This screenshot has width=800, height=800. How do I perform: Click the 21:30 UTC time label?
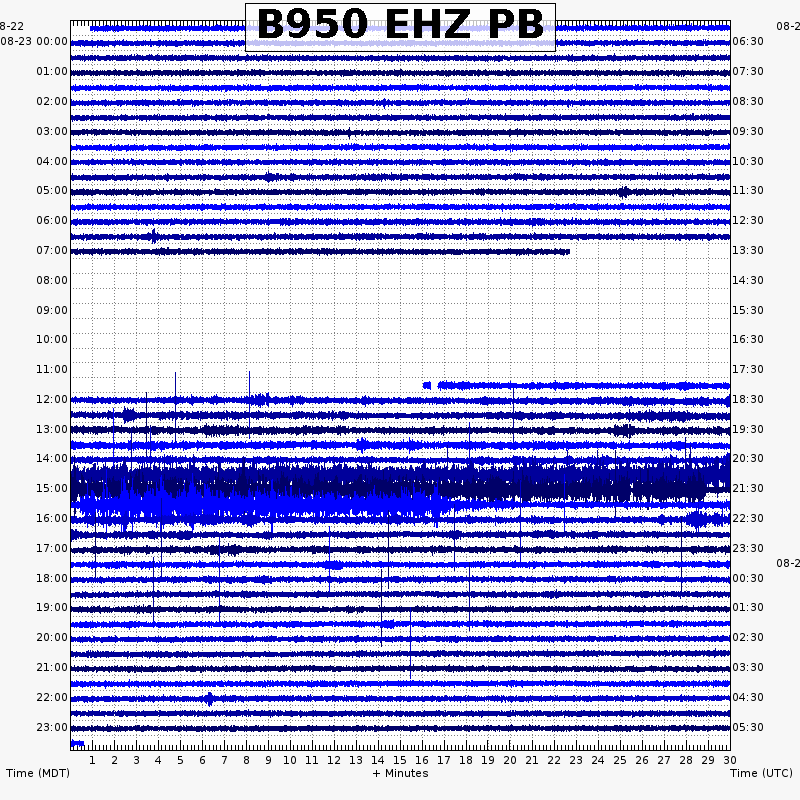[748, 488]
